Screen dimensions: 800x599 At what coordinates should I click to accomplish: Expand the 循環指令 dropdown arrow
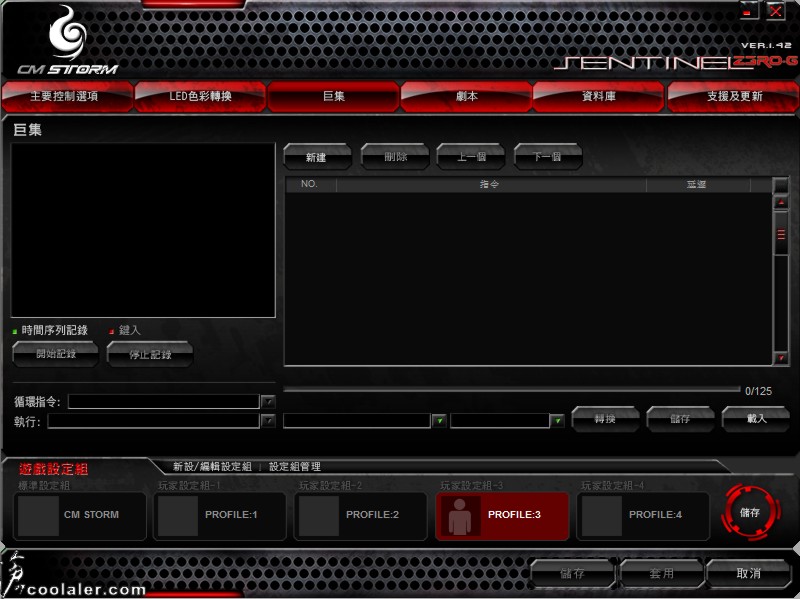point(268,402)
